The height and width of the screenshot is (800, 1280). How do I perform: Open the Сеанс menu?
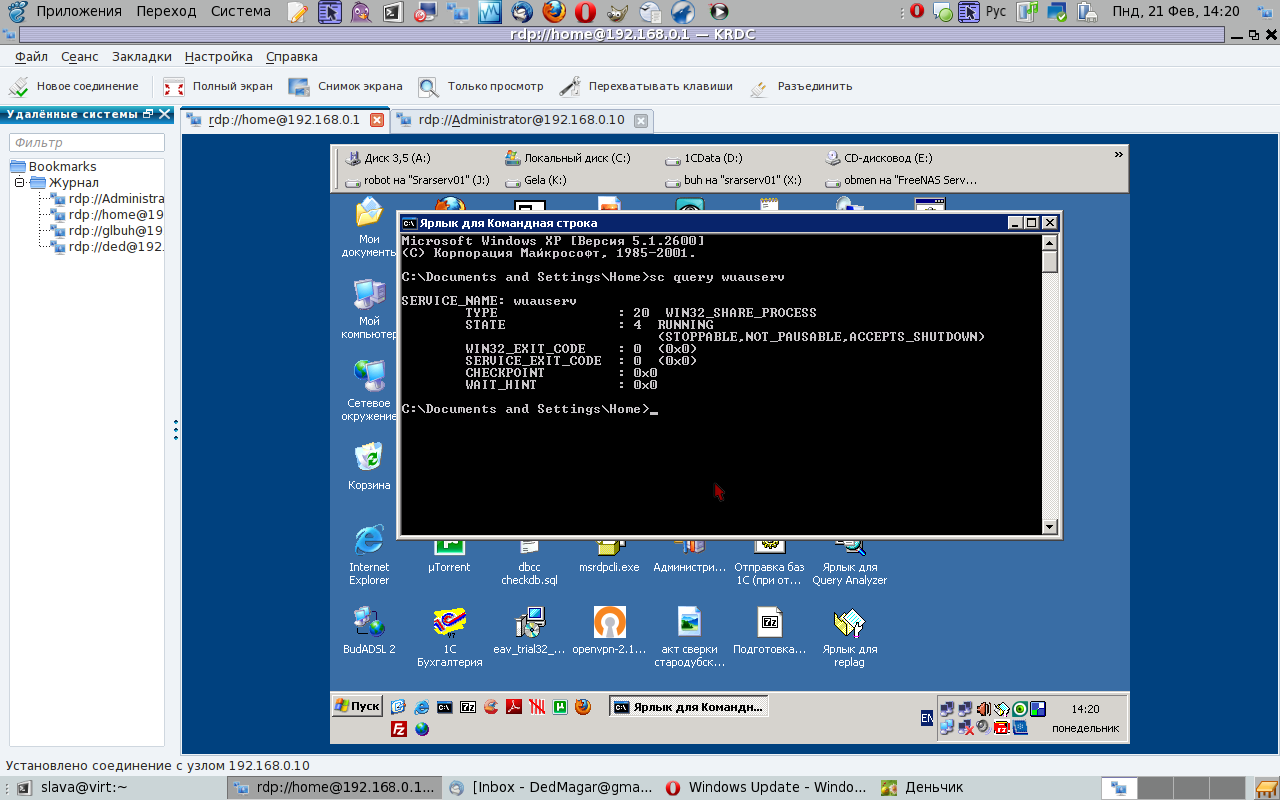pyautogui.click(x=80, y=57)
